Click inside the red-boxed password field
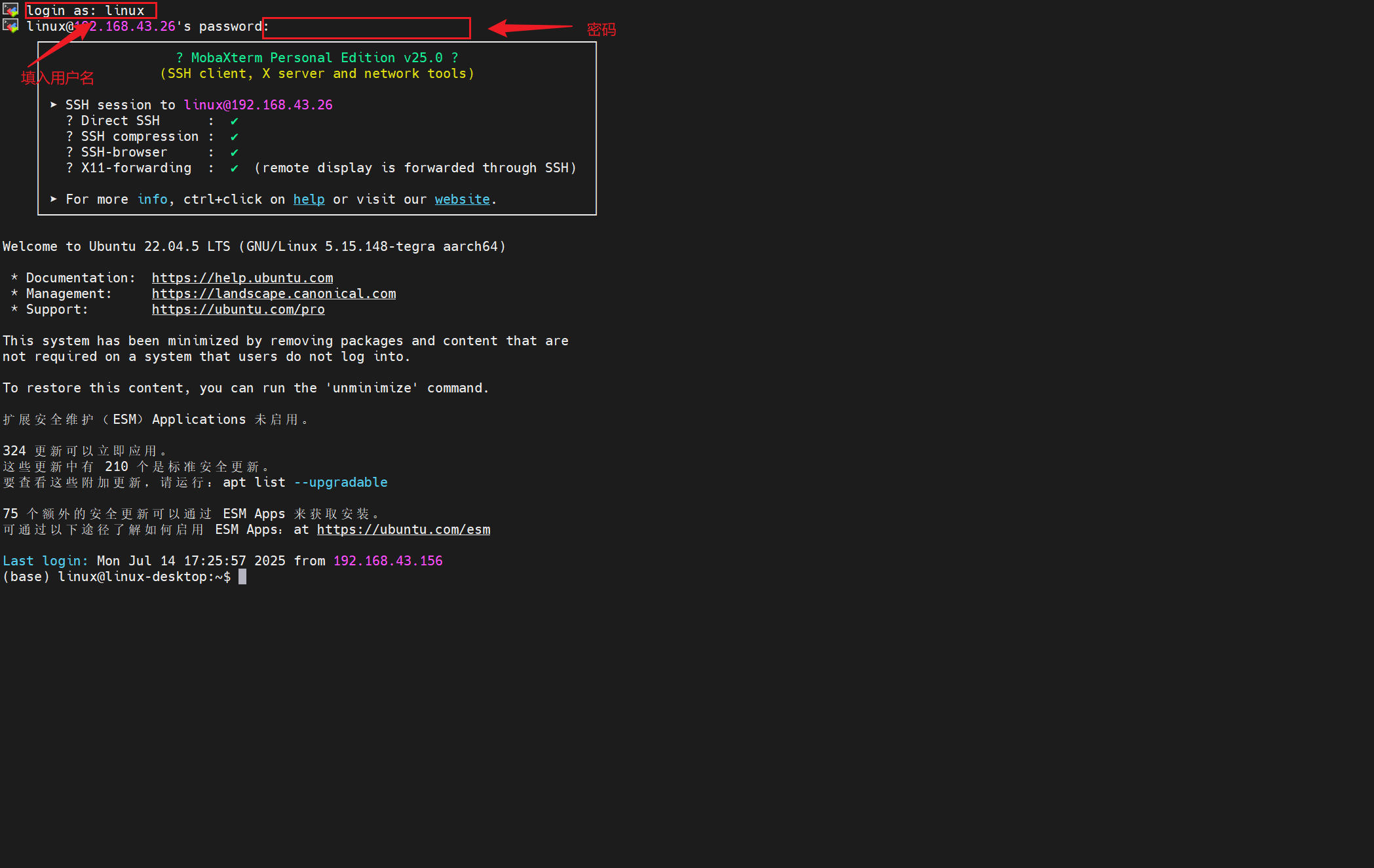1374x868 pixels. click(x=367, y=28)
